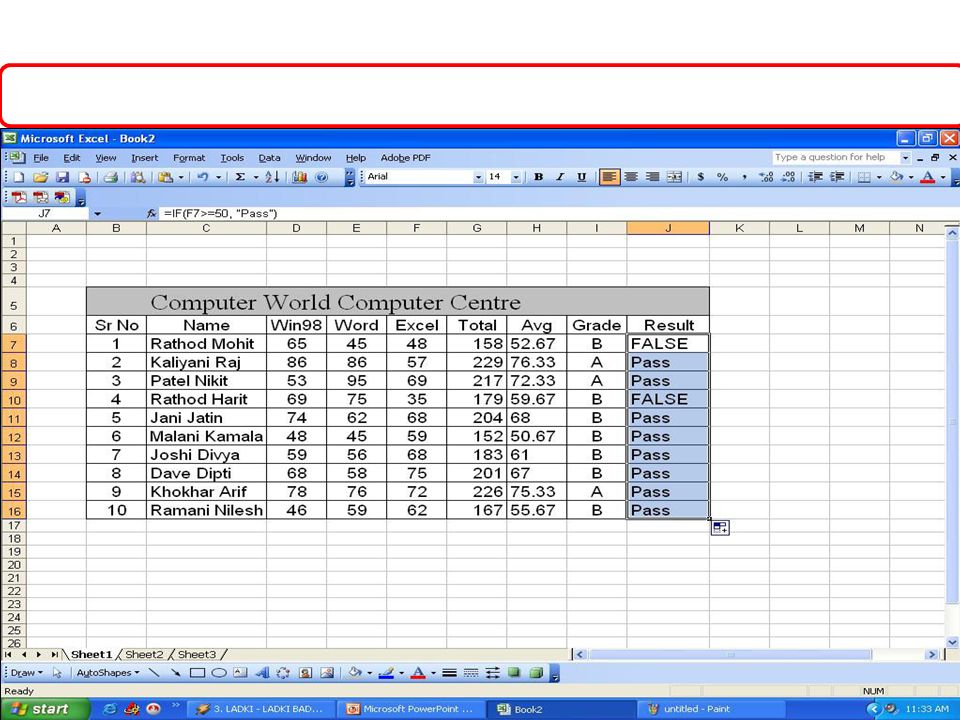Click the Line Color brush in Drawing toolbar
The image size is (960, 720).
point(386,673)
